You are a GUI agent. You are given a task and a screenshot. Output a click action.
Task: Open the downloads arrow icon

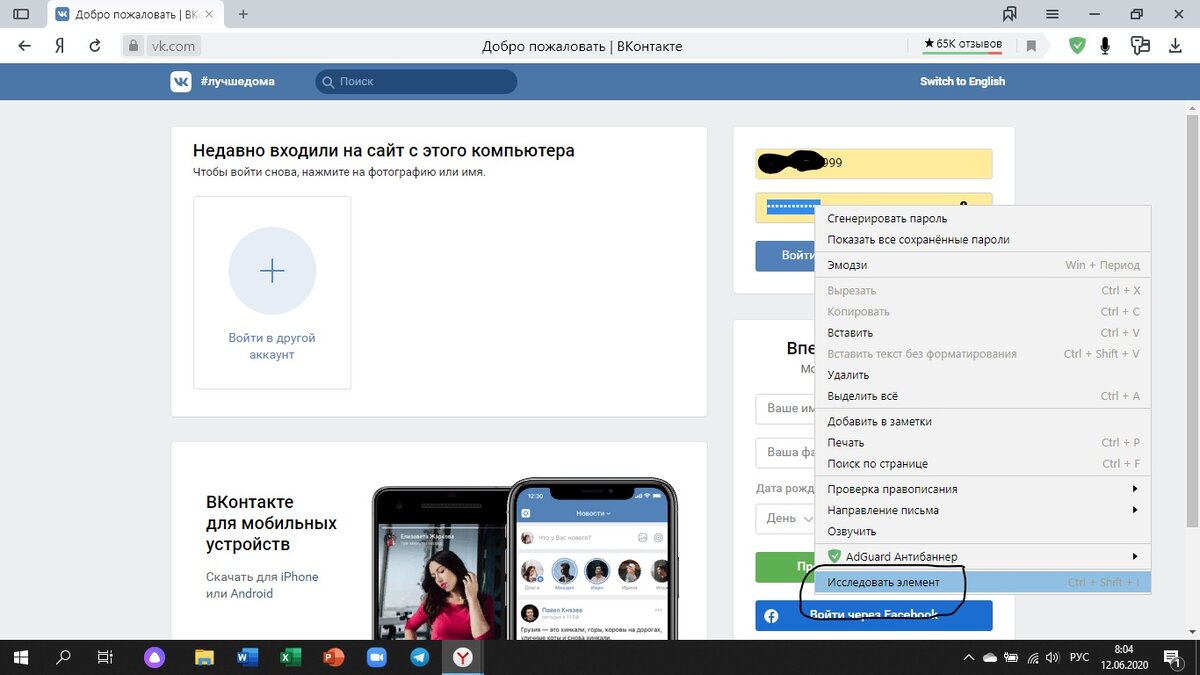coord(1175,45)
